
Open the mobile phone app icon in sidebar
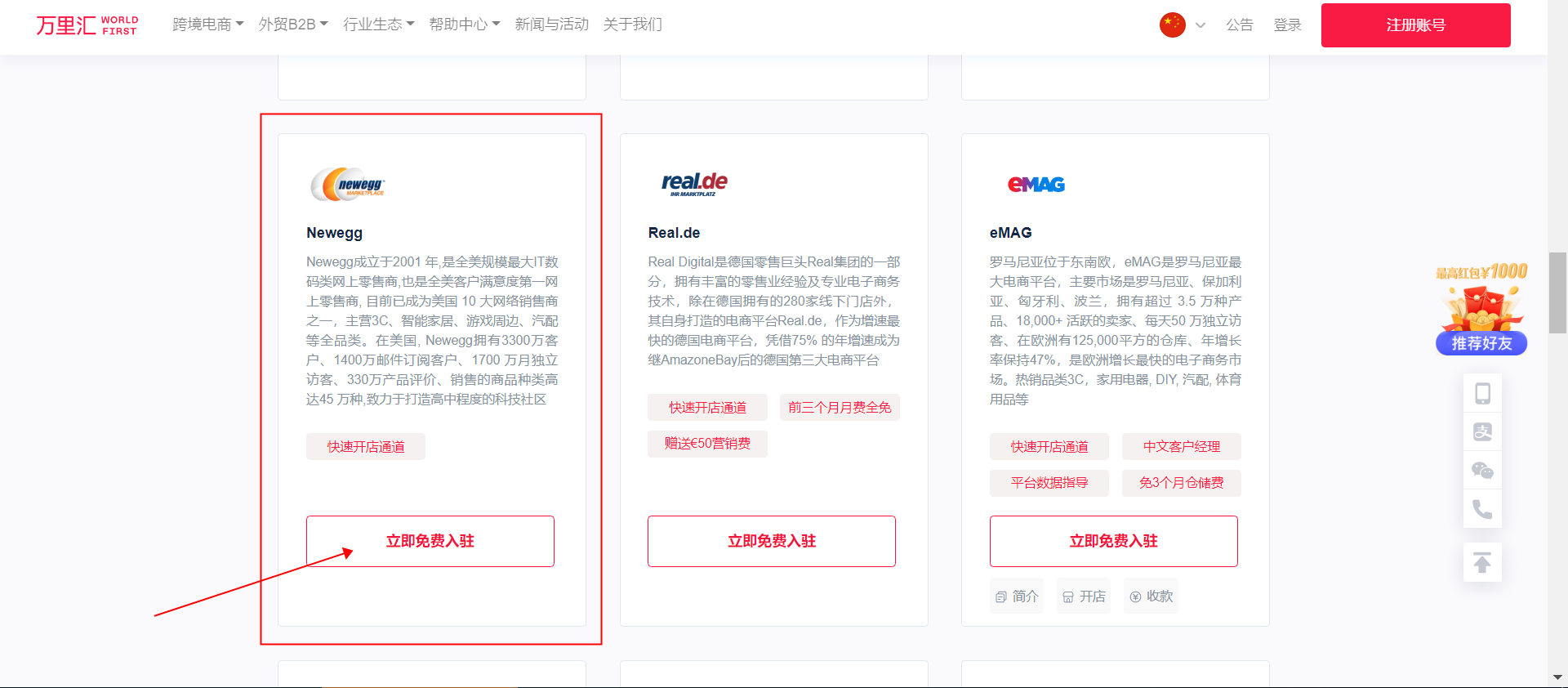(x=1482, y=393)
